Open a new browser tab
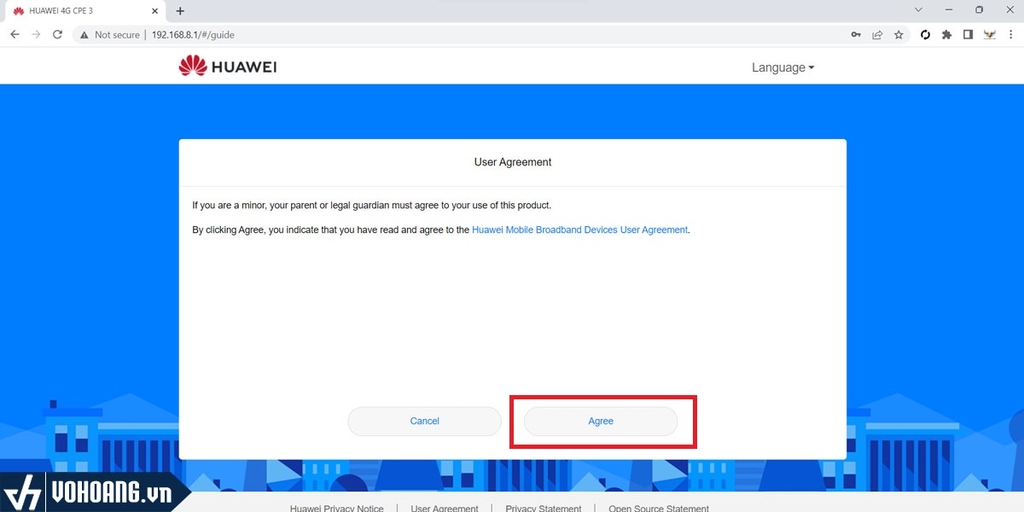Image resolution: width=1024 pixels, height=512 pixels. point(180,11)
